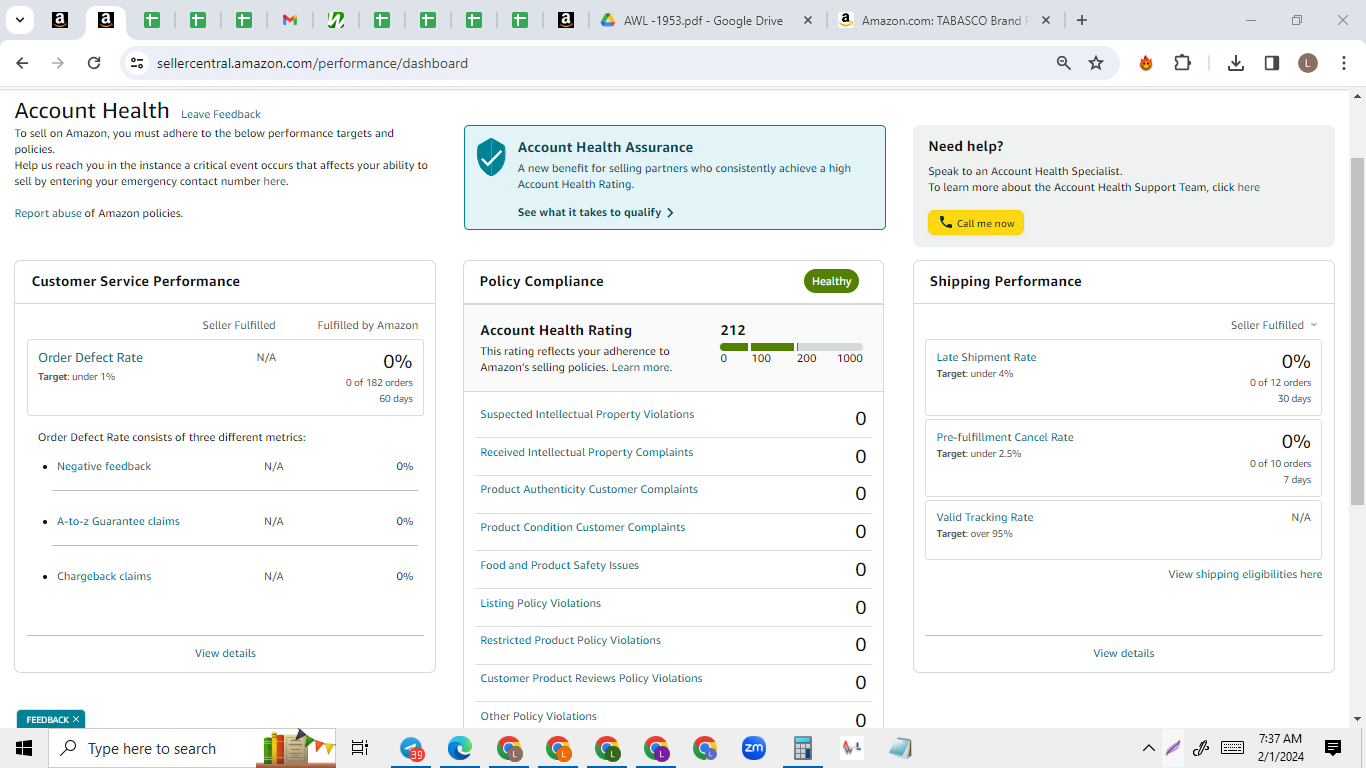Image resolution: width=1366 pixels, height=768 pixels.
Task: Open Restricted Product Policy Violations
Action: tap(570, 640)
